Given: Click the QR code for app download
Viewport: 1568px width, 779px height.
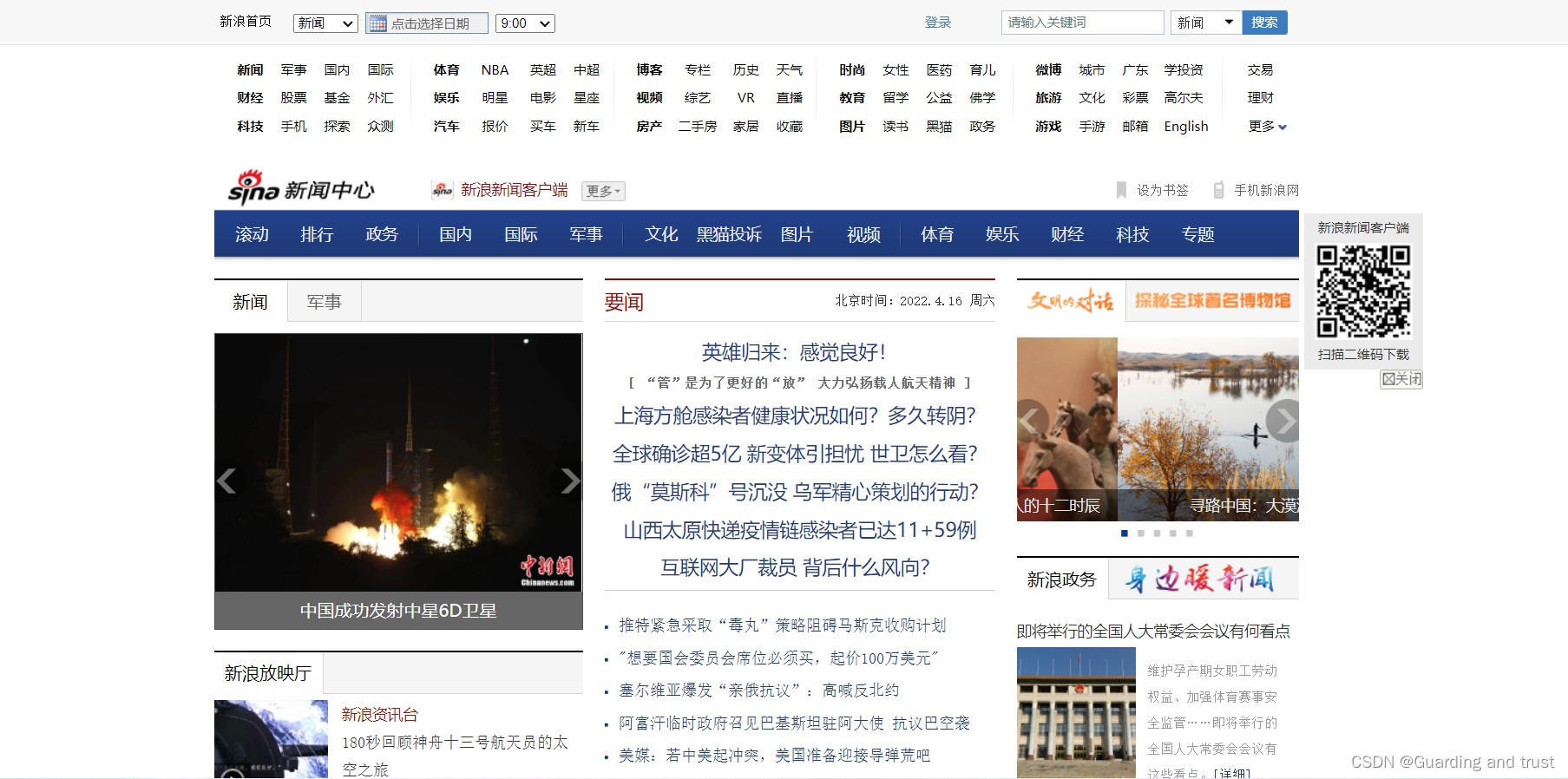Looking at the screenshot, I should (1363, 291).
